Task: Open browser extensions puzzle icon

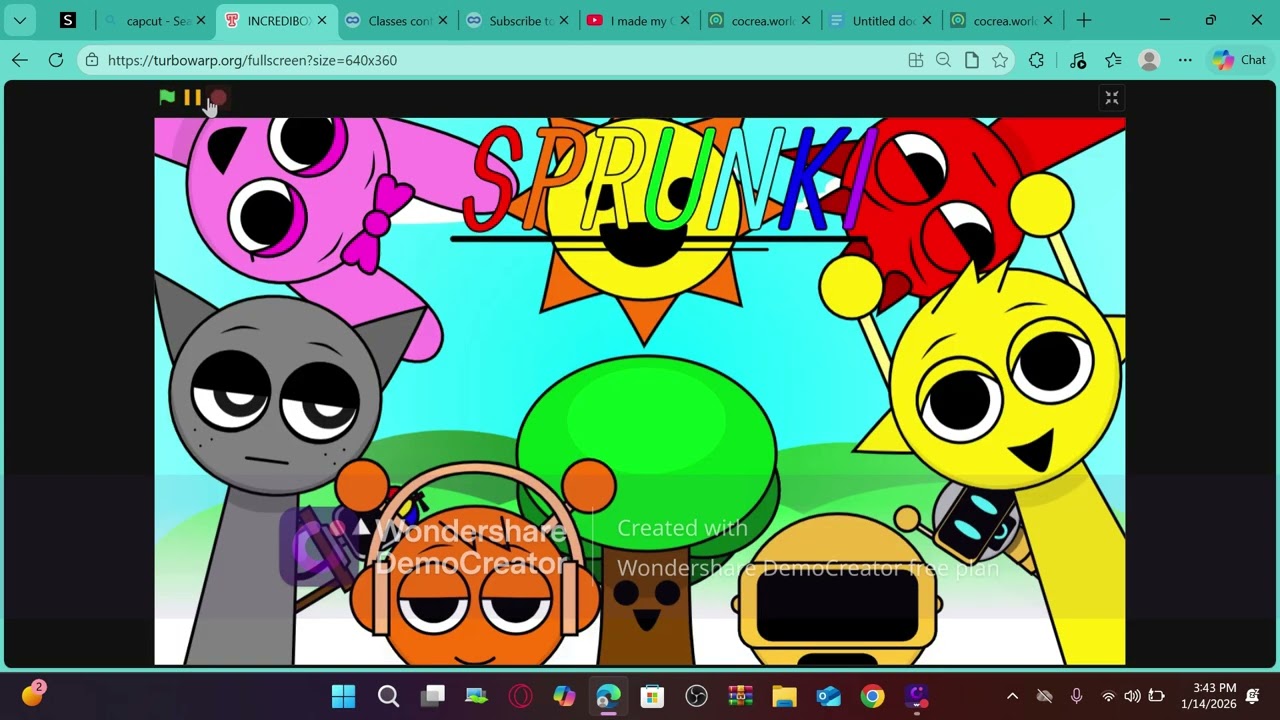Action: coord(1036,60)
